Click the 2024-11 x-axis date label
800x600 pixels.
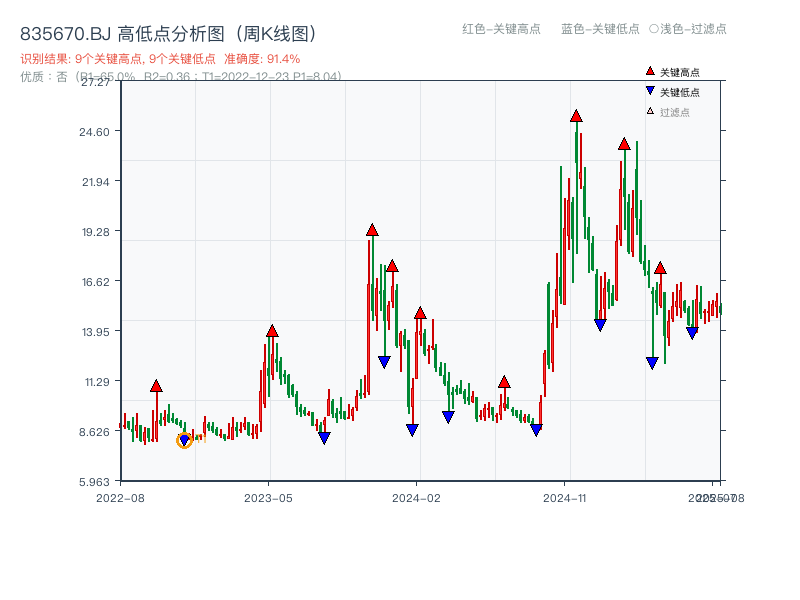(x=565, y=496)
